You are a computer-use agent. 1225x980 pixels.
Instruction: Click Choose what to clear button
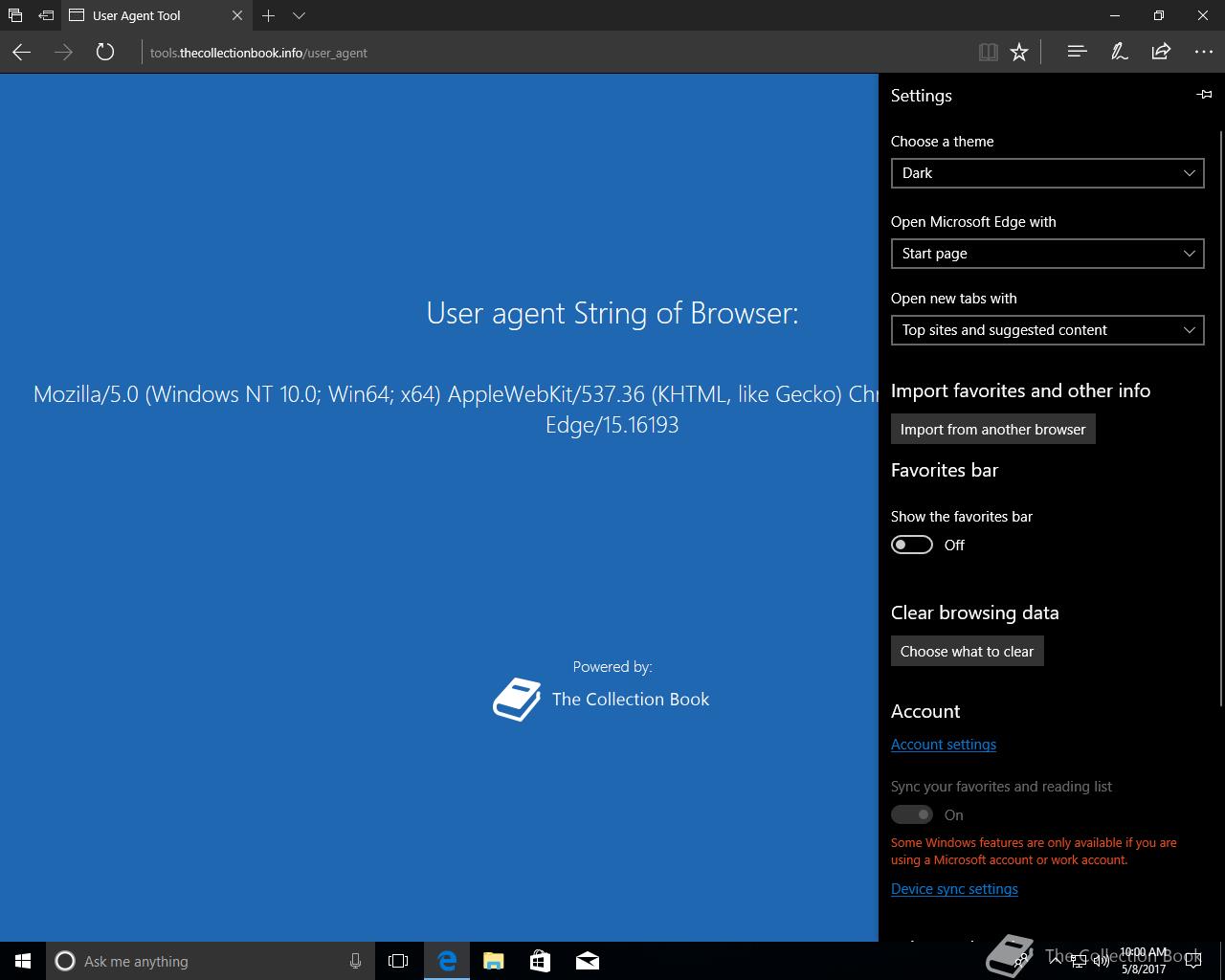(x=967, y=651)
